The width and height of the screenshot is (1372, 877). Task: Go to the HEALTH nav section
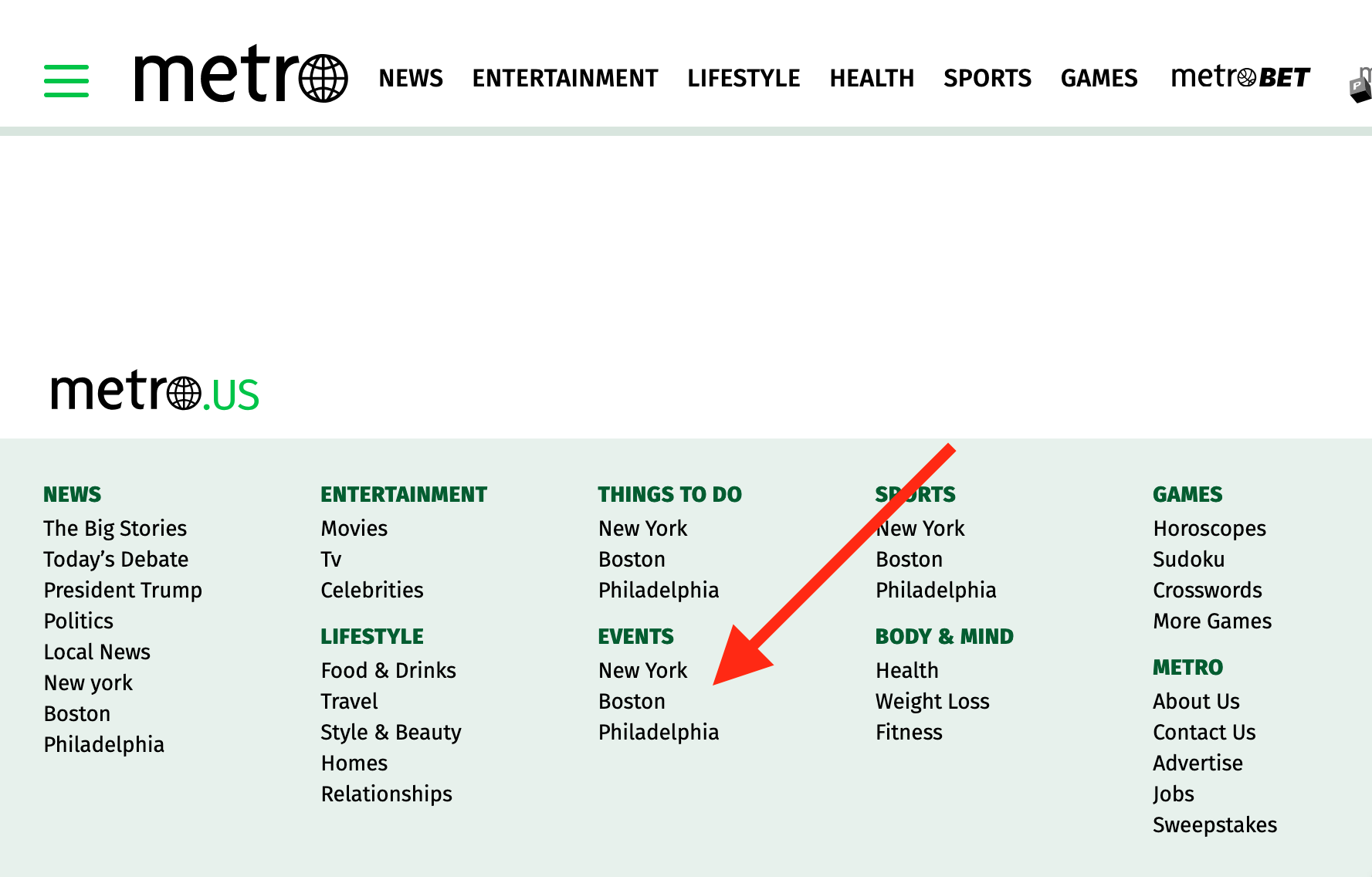coord(872,78)
